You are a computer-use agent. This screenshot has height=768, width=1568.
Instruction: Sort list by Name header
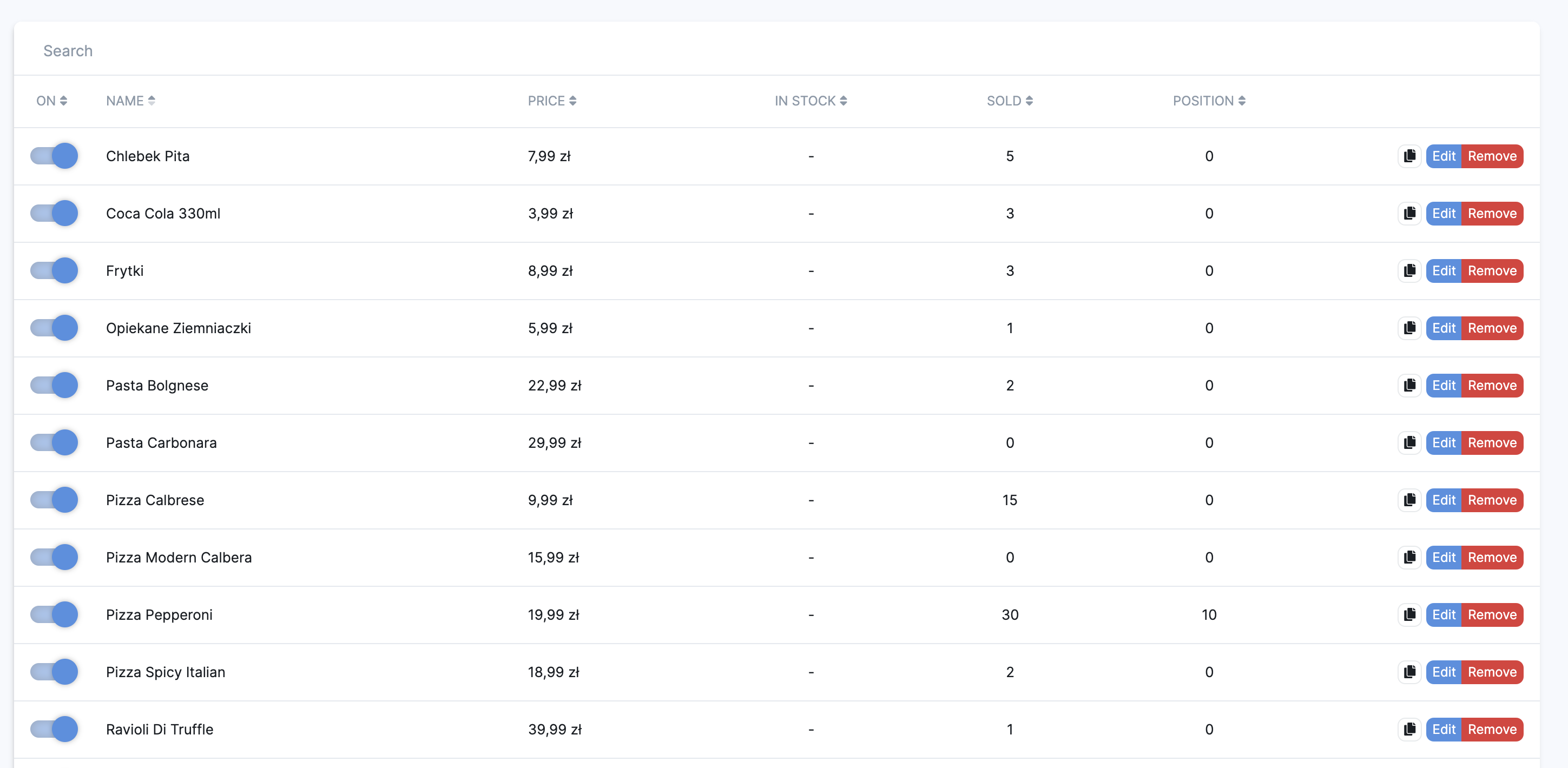pyautogui.click(x=130, y=101)
